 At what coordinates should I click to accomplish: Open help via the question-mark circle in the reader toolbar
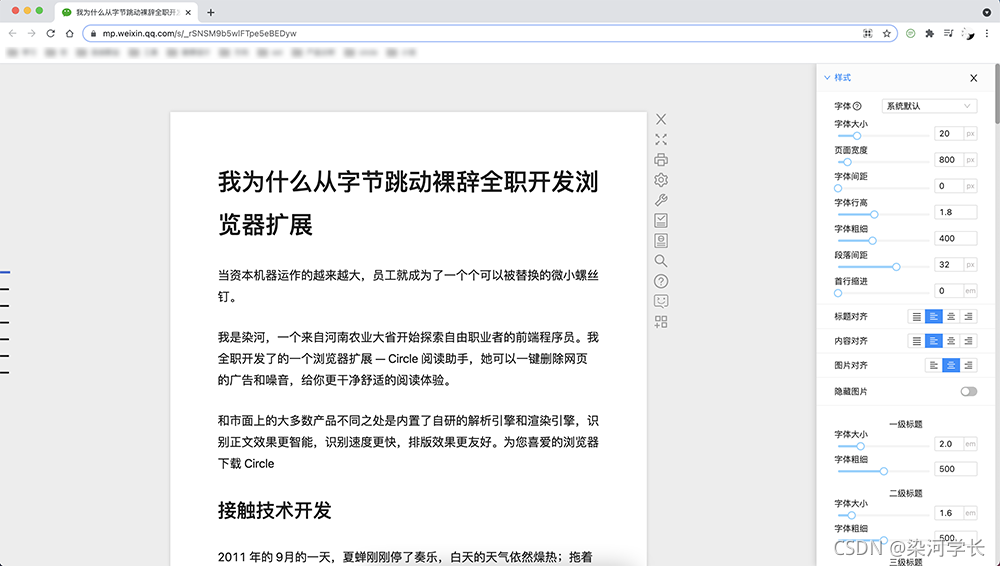coord(661,281)
